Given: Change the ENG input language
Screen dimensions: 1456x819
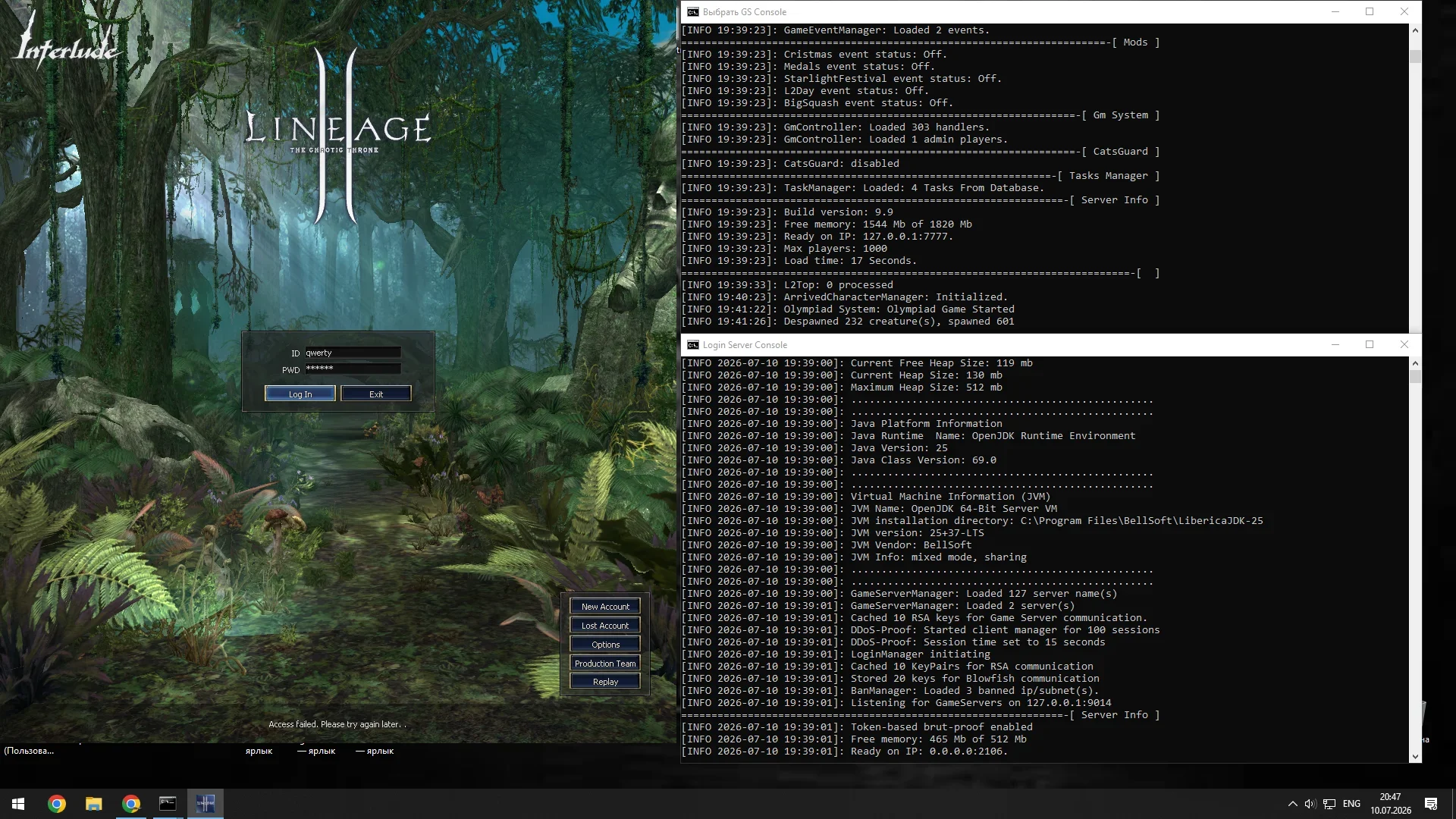Looking at the screenshot, I should (1351, 804).
